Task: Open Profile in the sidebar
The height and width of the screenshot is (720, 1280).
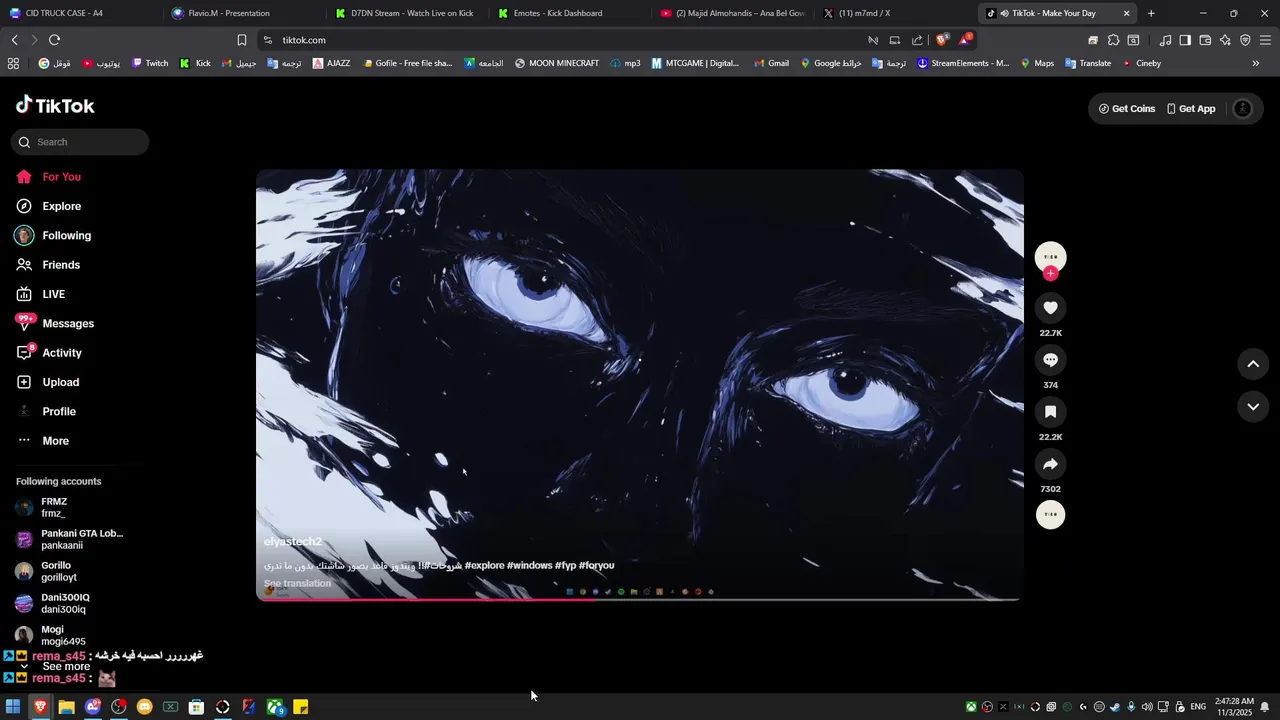Action: pyautogui.click(x=47, y=412)
